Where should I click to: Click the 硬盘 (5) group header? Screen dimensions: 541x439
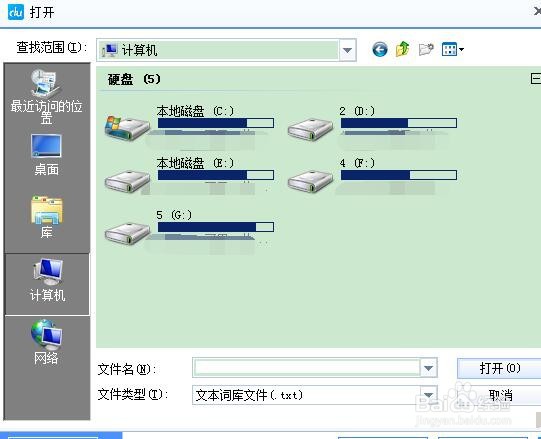[134, 79]
